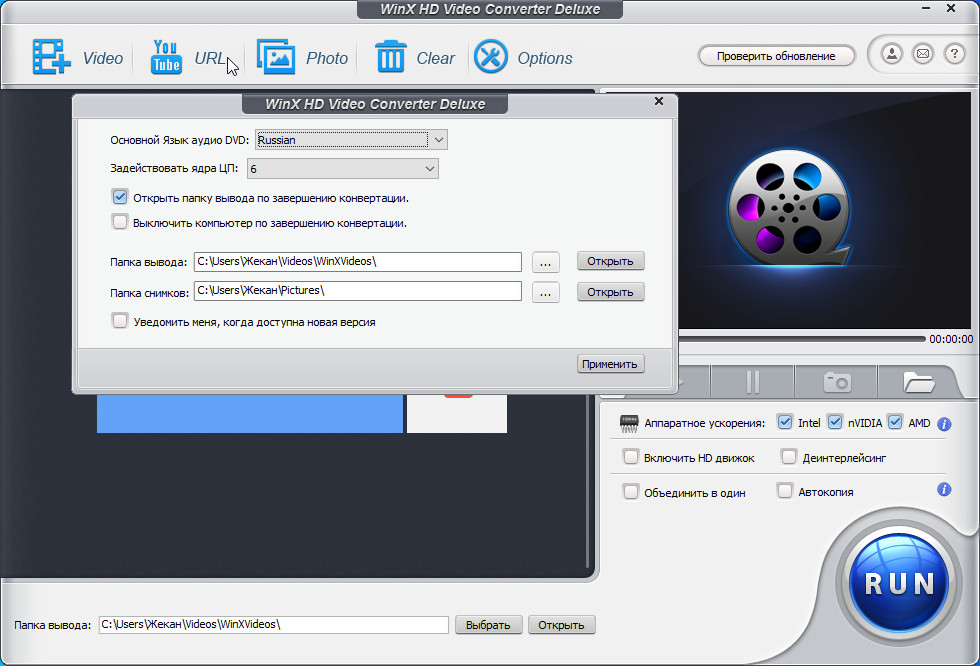Screen dimensions: 980x666
Task: Enable Автокопия checkbox
Action: pos(784,490)
